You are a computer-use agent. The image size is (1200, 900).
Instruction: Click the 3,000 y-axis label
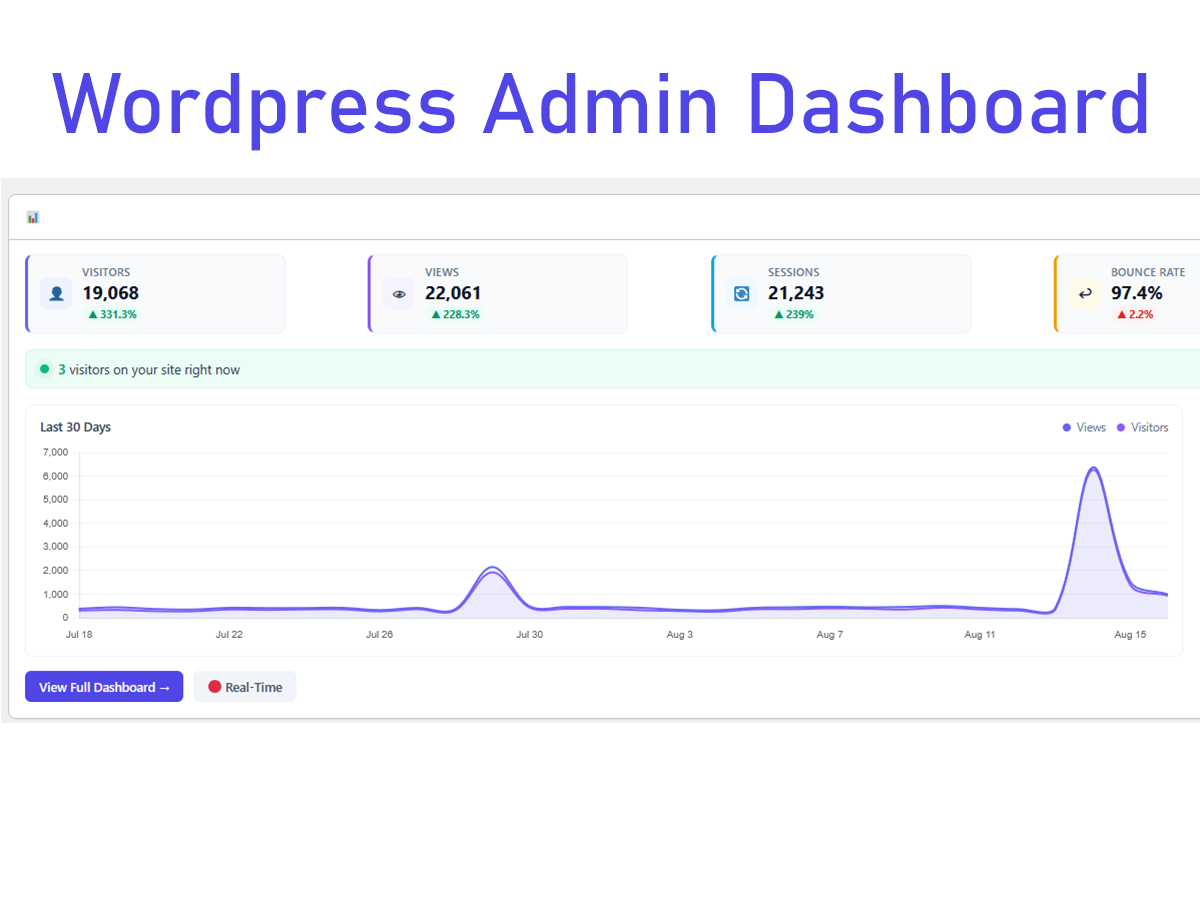pos(55,546)
